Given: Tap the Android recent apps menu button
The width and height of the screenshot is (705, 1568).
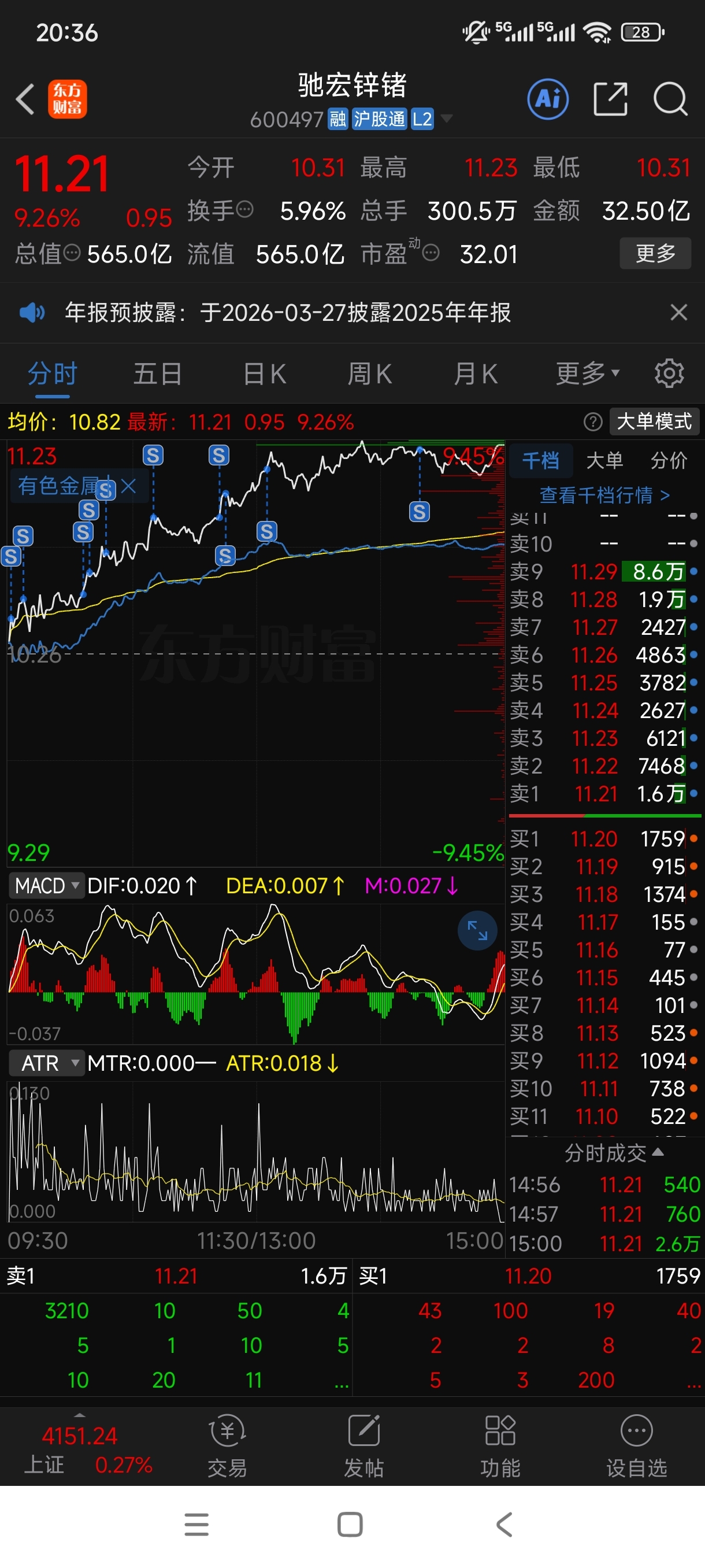Looking at the screenshot, I should pyautogui.click(x=196, y=1525).
